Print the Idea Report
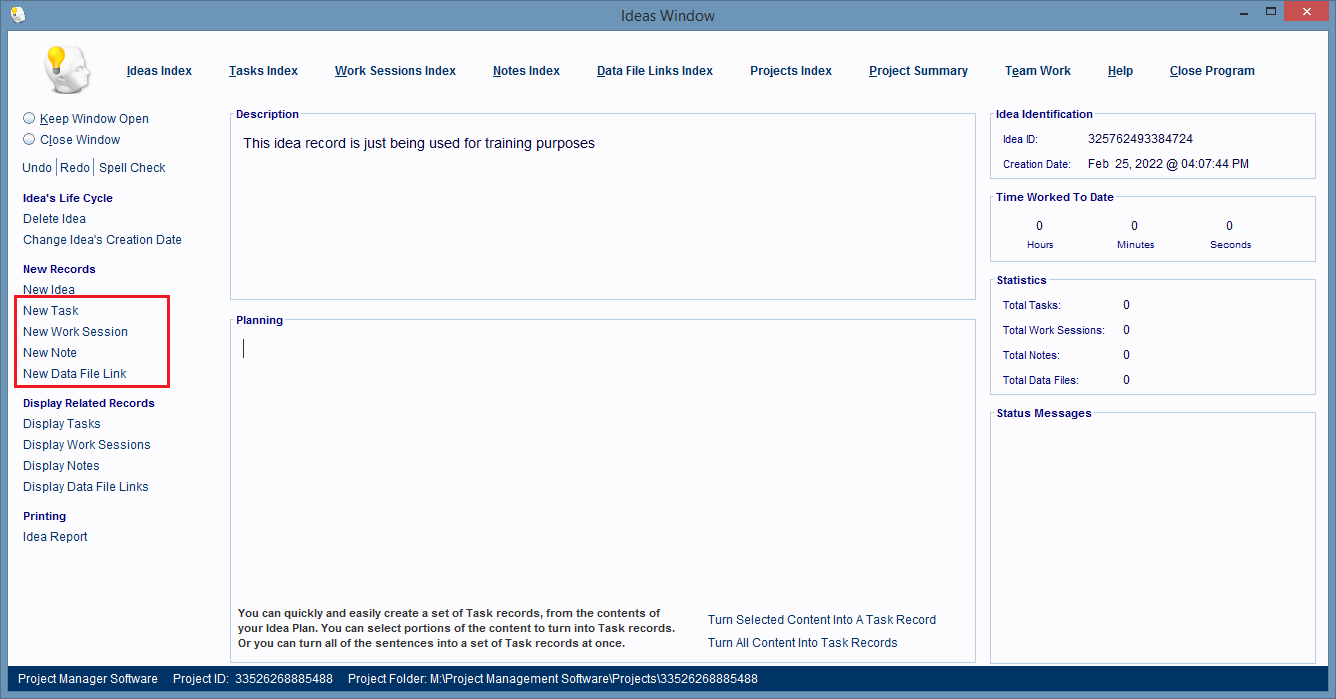 (55, 537)
